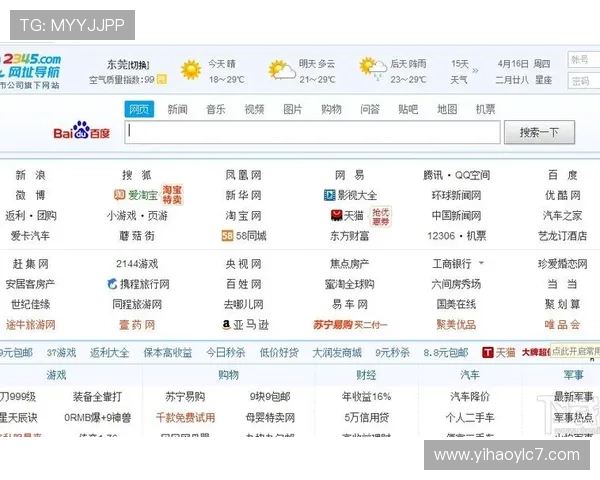600x480 pixels.
Task: Click the 年收益16% finance link
Action: (x=367, y=397)
